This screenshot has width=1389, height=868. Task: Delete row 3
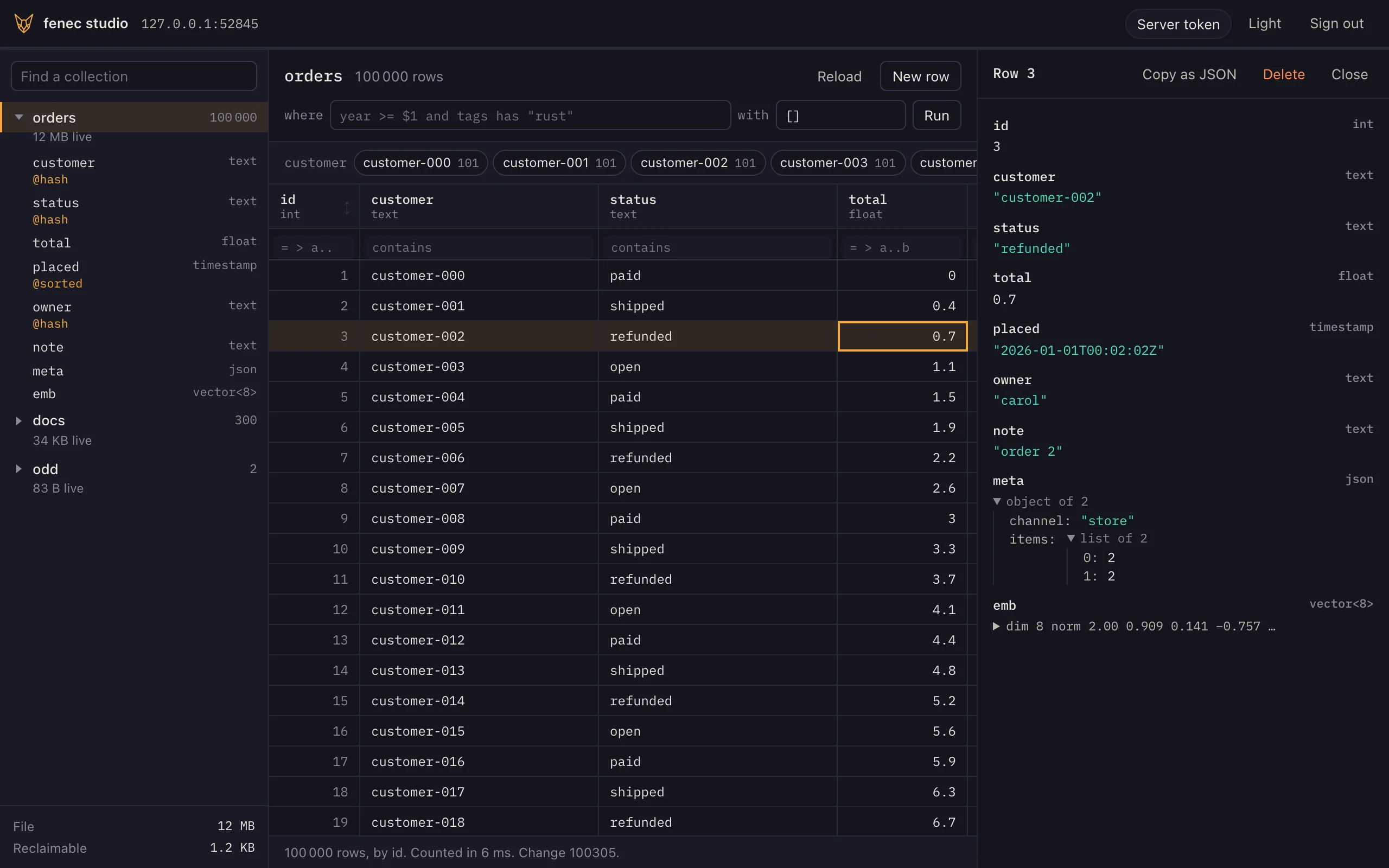click(x=1283, y=75)
